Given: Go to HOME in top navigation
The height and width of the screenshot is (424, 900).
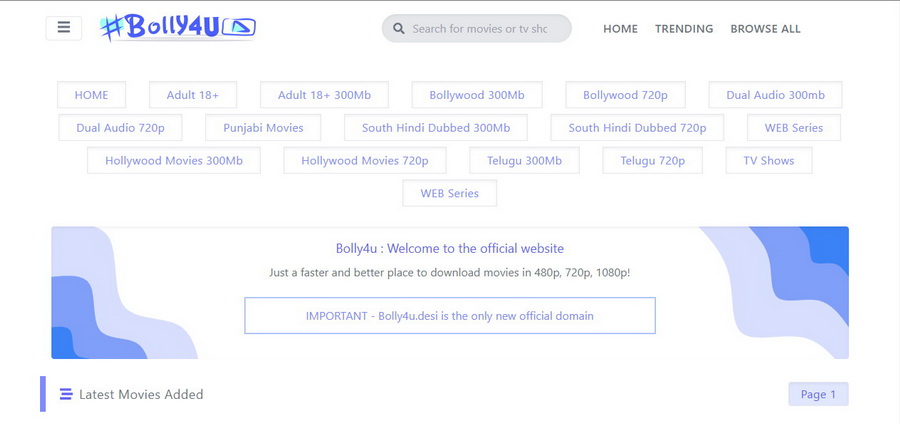Looking at the screenshot, I should [620, 29].
